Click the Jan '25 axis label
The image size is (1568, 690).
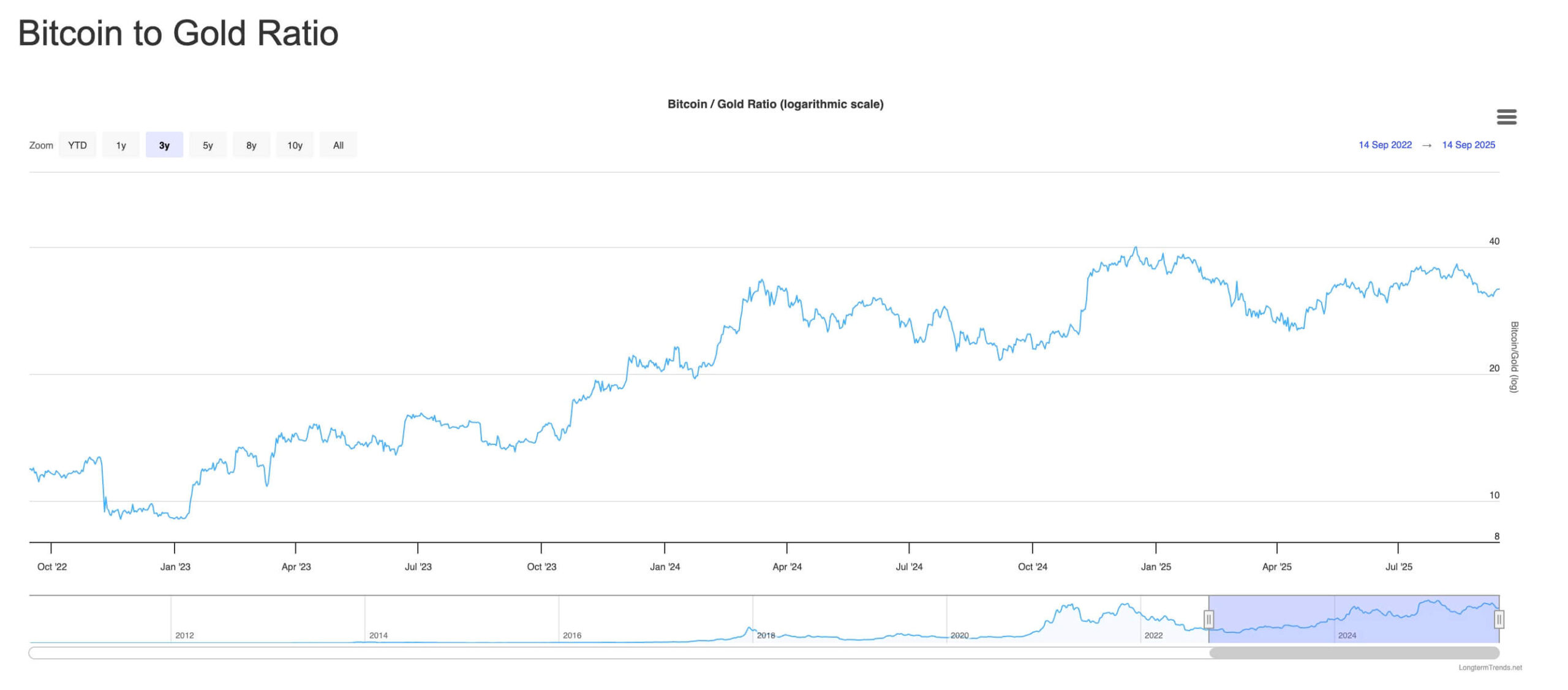click(1156, 567)
